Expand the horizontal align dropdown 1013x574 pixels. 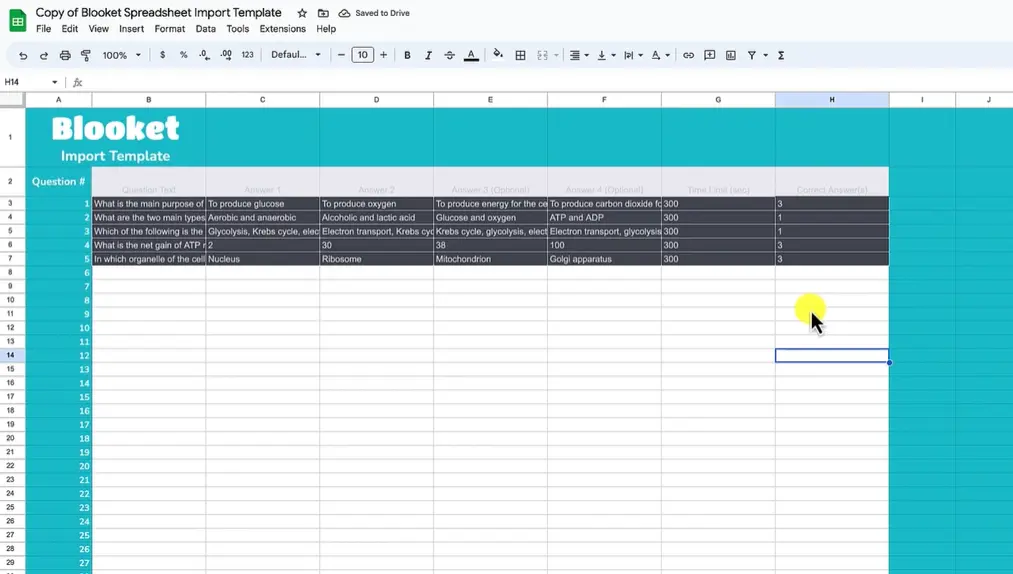[579, 56]
